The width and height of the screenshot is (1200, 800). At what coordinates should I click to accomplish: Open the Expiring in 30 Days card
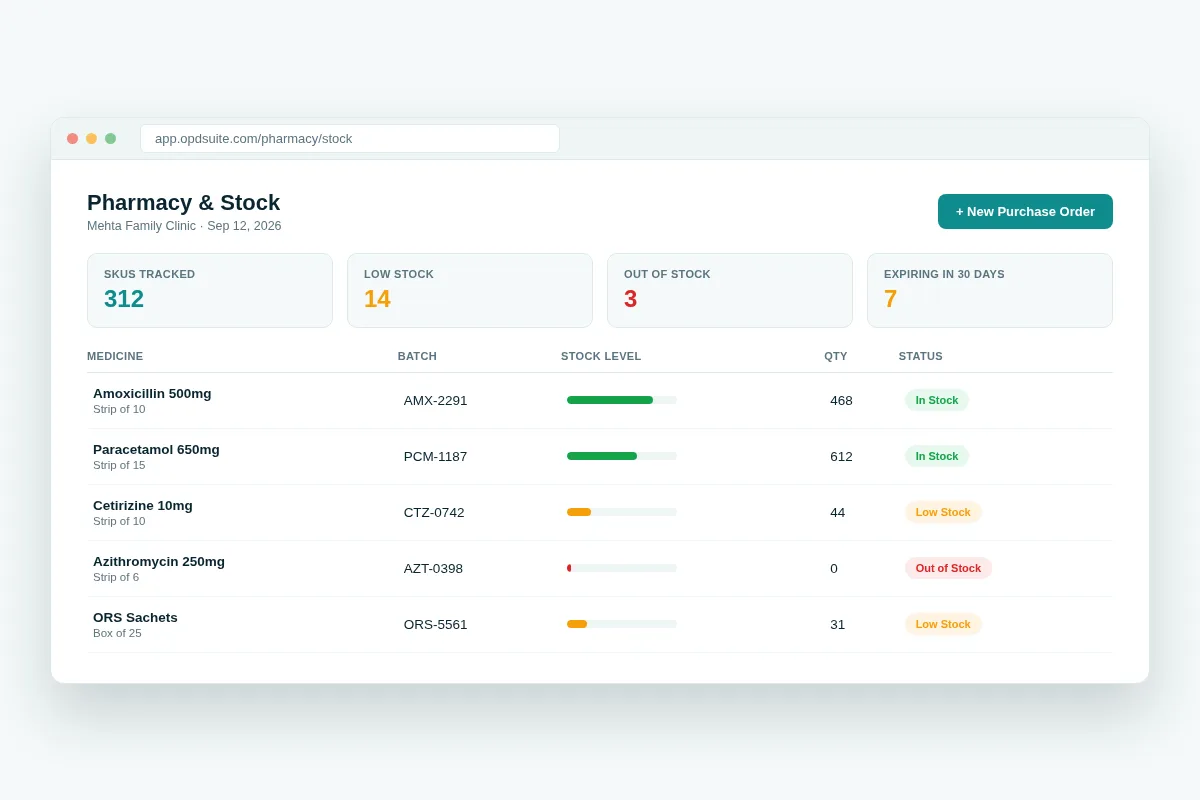990,290
